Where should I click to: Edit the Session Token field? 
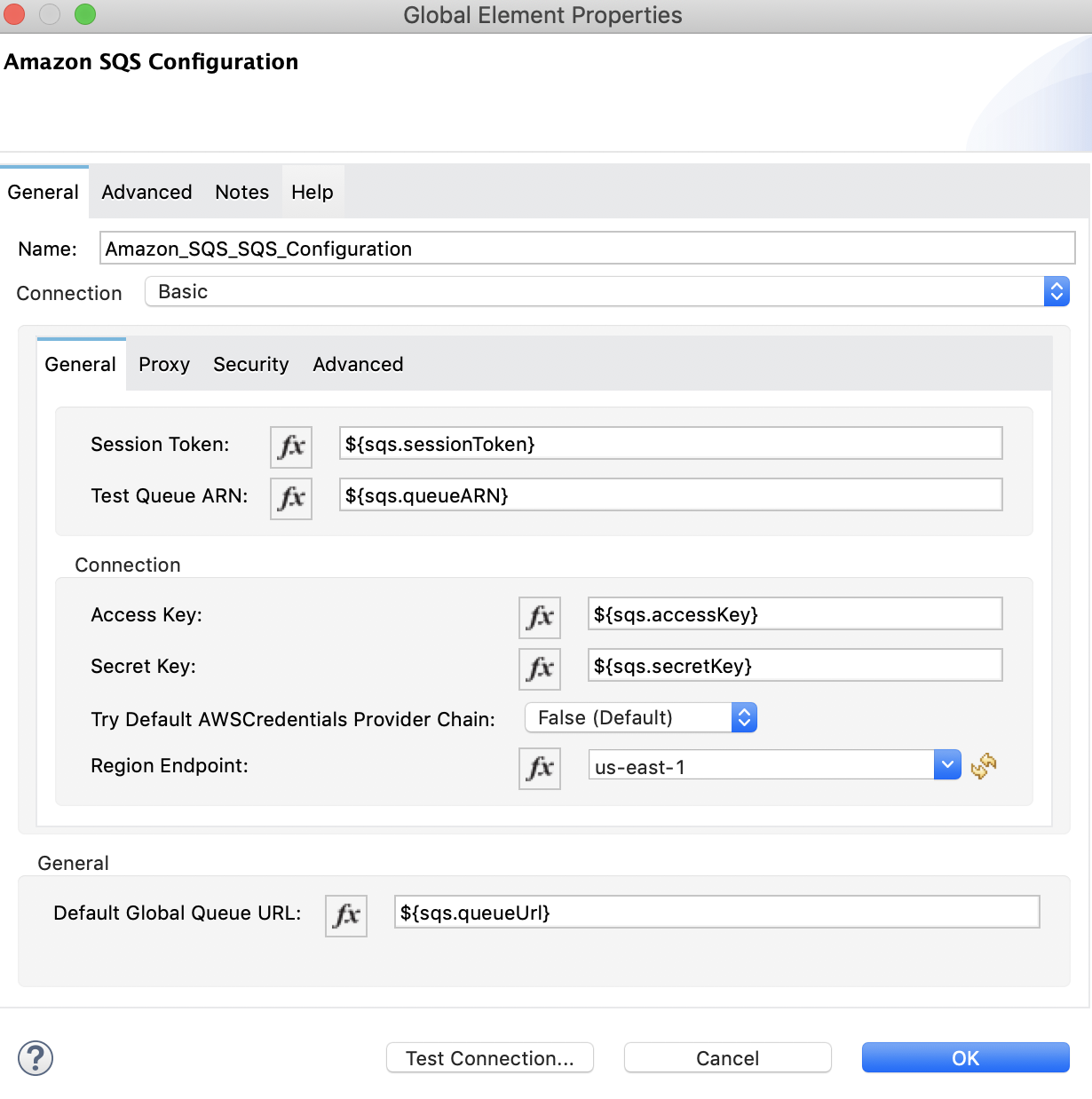671,444
